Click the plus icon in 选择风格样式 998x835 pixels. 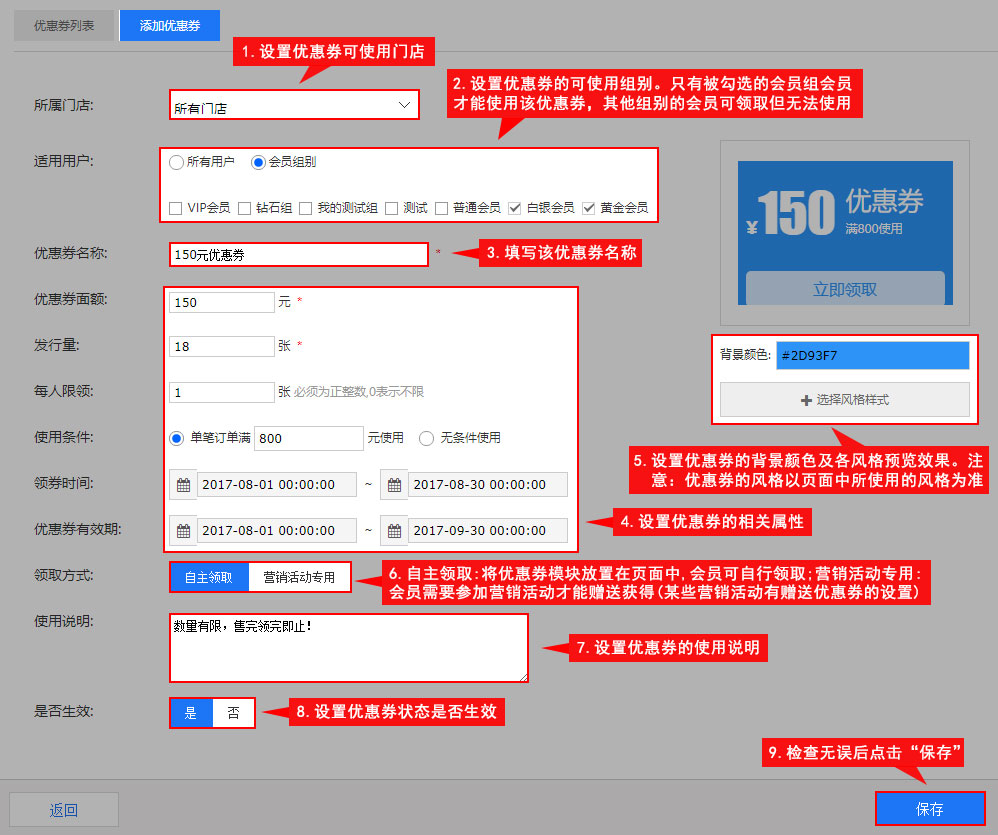pyautogui.click(x=806, y=400)
